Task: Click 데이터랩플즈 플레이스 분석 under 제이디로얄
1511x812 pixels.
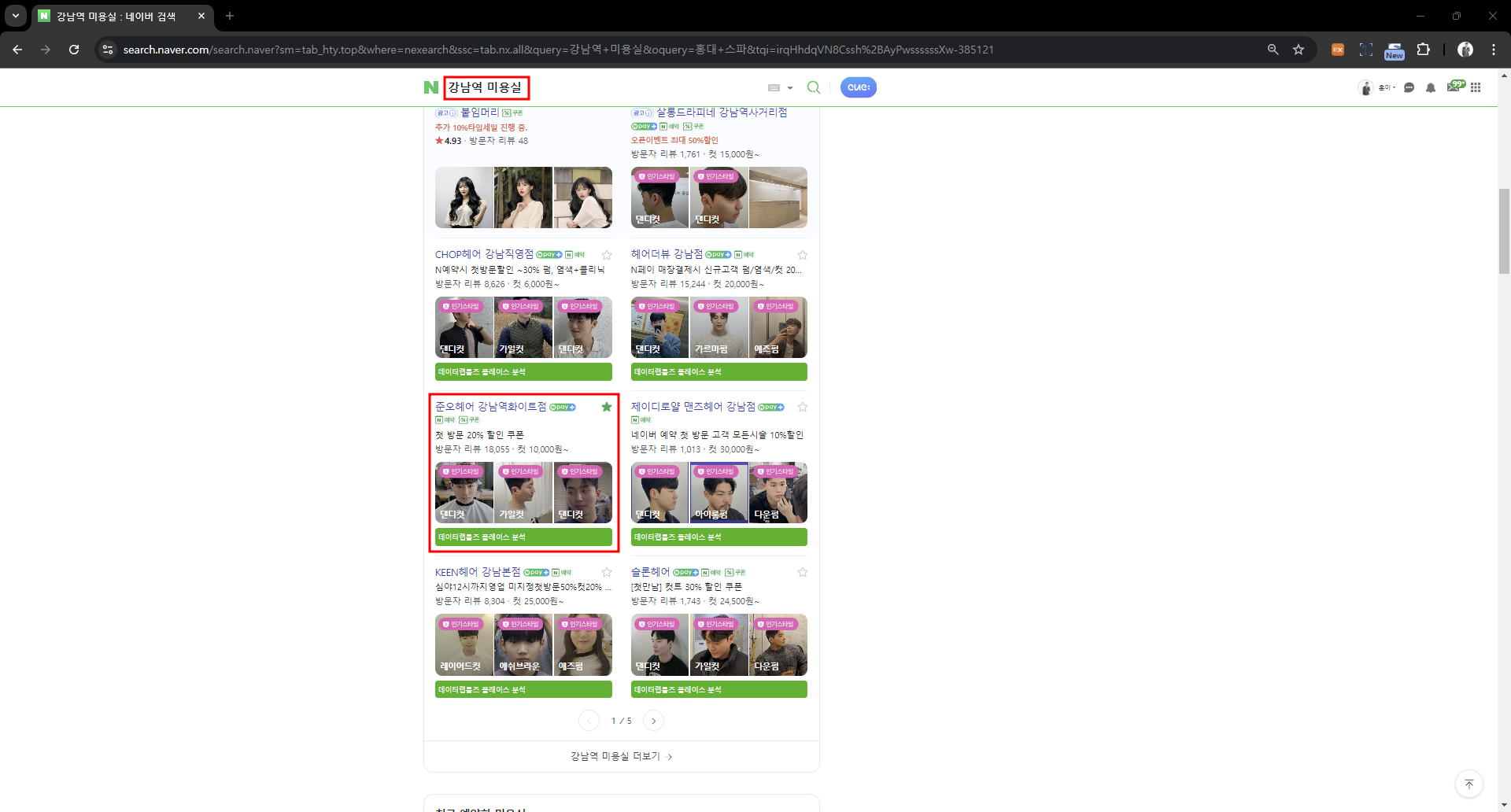Action: click(719, 537)
